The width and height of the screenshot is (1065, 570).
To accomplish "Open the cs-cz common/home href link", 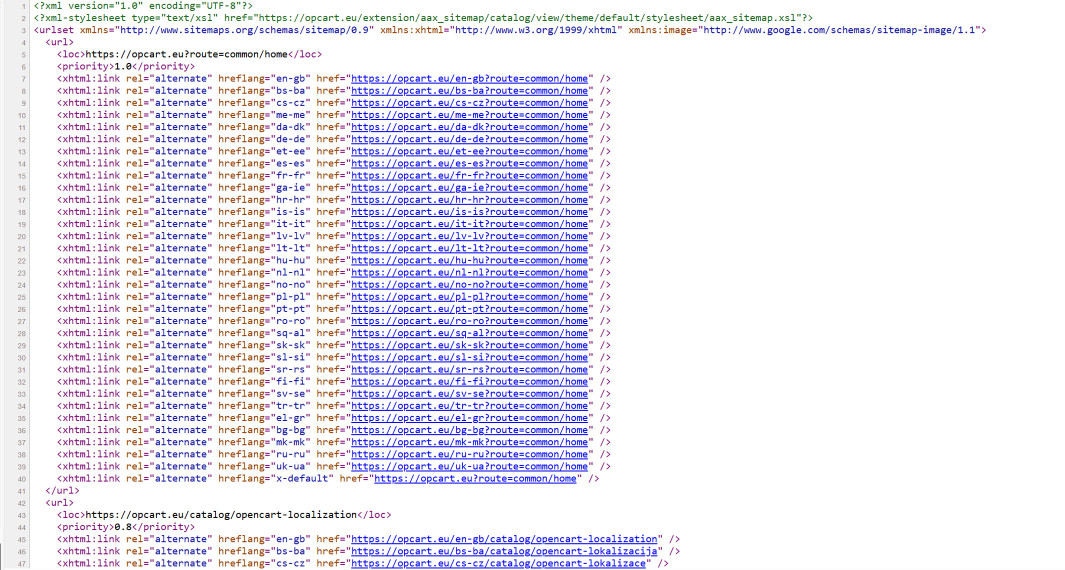I will click(469, 103).
